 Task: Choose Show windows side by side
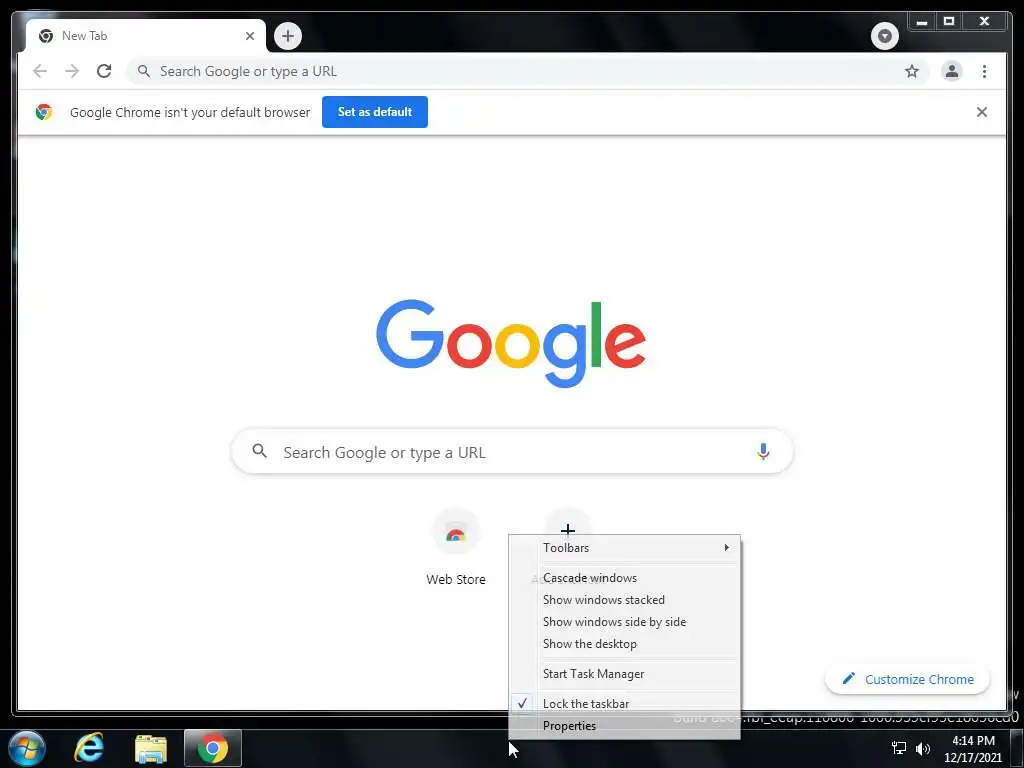[625, 622]
